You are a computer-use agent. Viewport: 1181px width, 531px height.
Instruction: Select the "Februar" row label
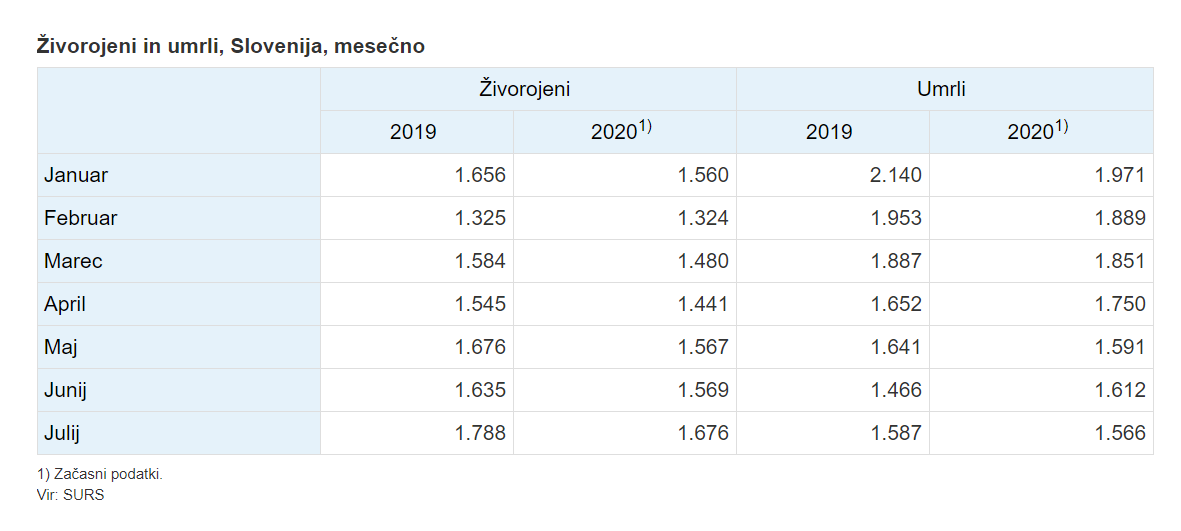[x=81, y=218]
